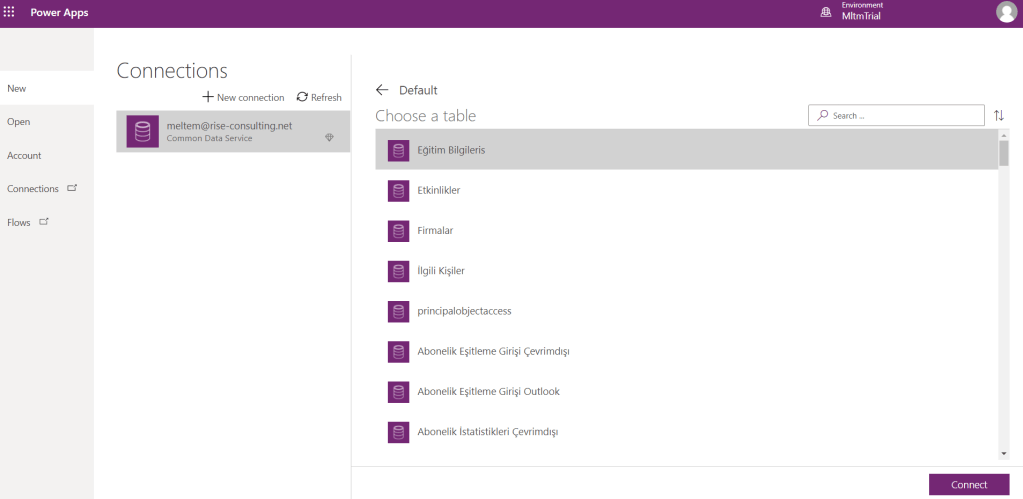This screenshot has height=499, width=1023.
Task: Click the back arrow next to Default
Action: (382, 90)
